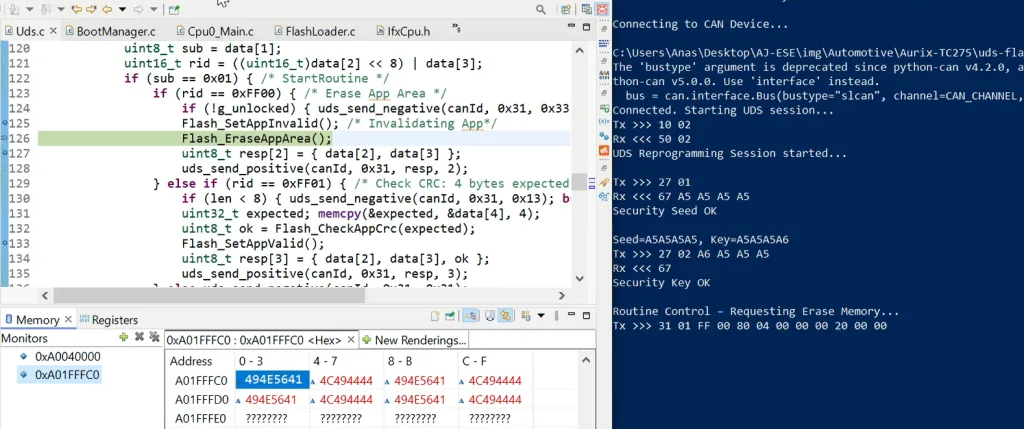This screenshot has height=429, width=1024.
Task: Remove all memory monitors (double X)
Action: pyautogui.click(x=154, y=337)
